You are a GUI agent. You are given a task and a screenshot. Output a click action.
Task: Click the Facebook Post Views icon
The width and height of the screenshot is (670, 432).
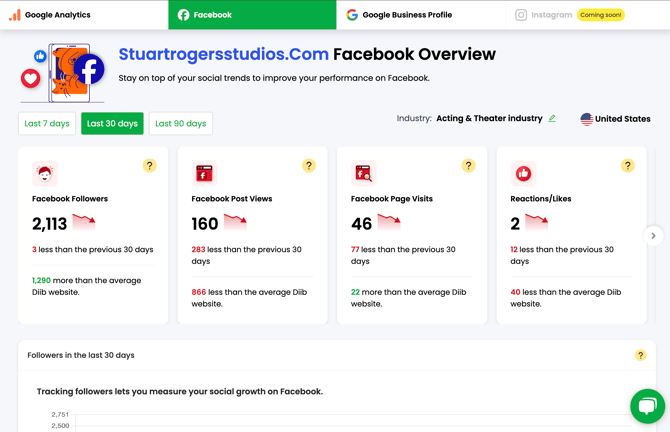204,173
